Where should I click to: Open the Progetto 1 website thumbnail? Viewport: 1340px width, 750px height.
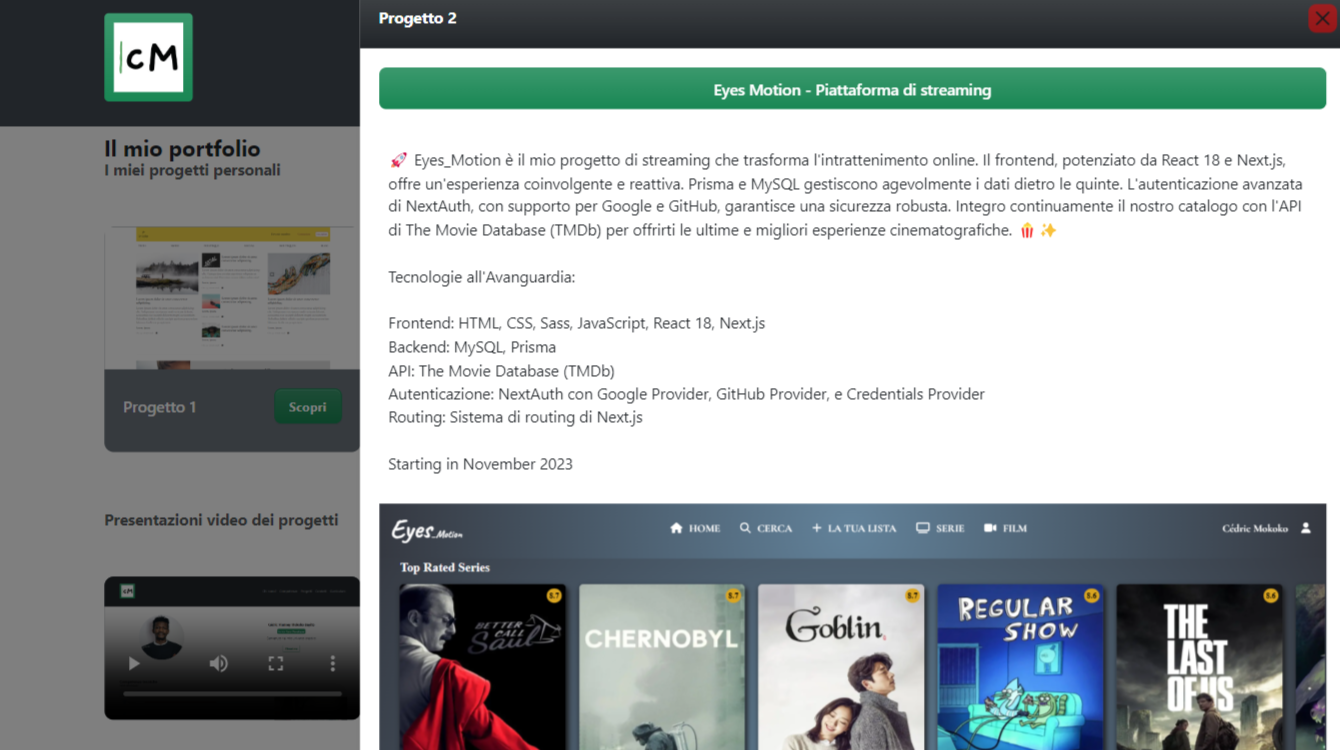[232, 298]
